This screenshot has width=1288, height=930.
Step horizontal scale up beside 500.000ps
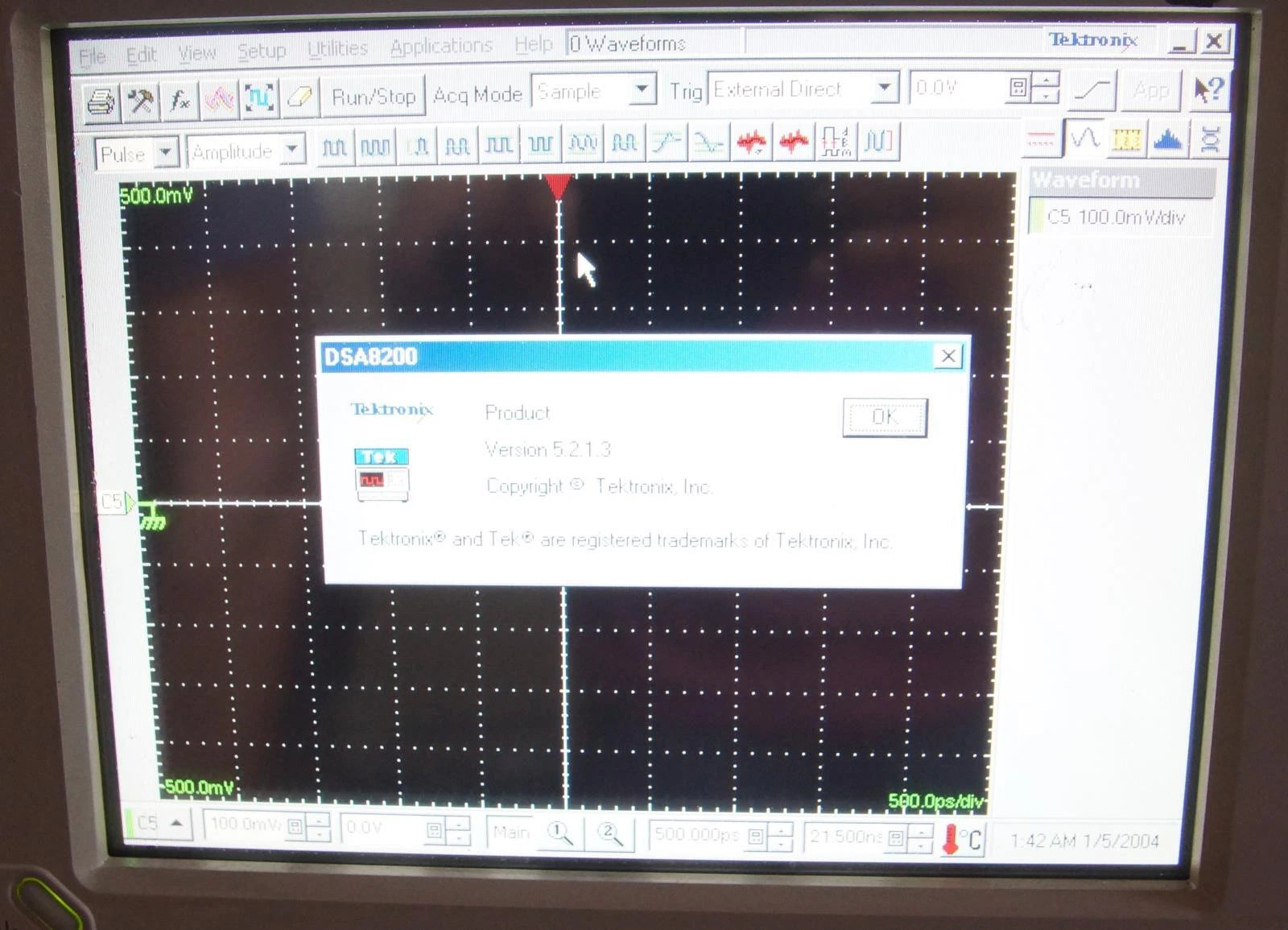pos(781,829)
